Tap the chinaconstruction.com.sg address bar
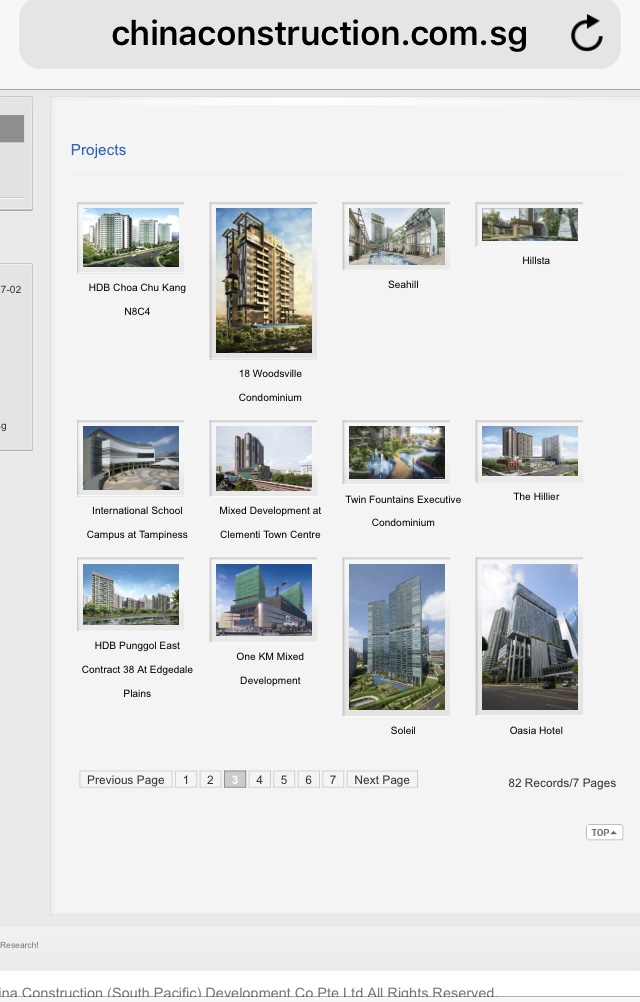This screenshot has width=640, height=1002. click(319, 35)
